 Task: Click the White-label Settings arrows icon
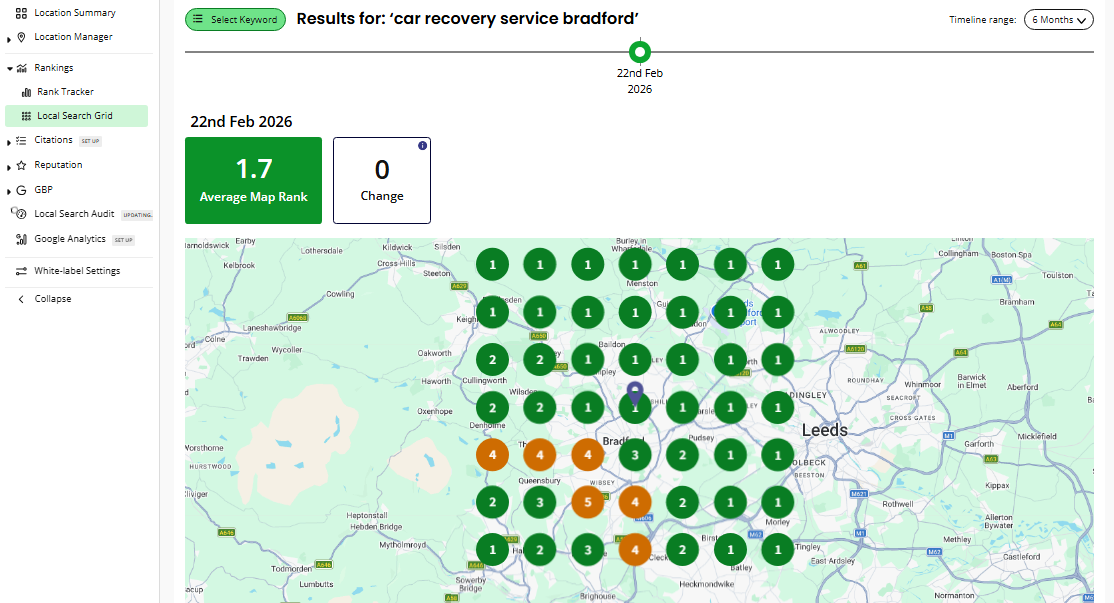pyautogui.click(x=21, y=271)
